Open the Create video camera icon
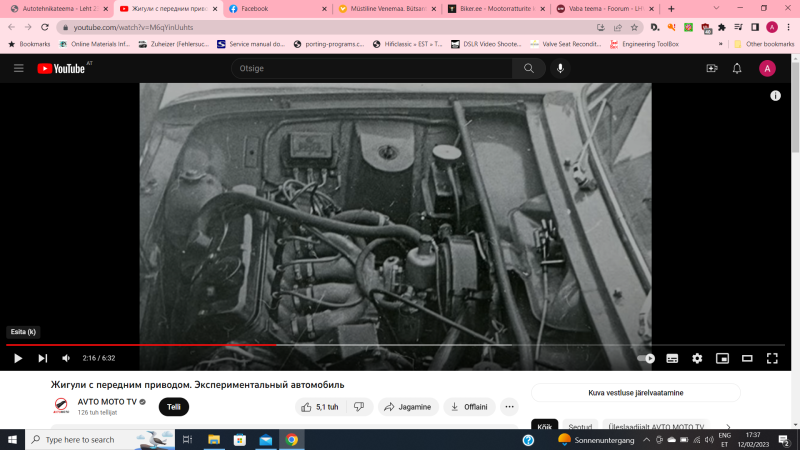 [x=712, y=68]
